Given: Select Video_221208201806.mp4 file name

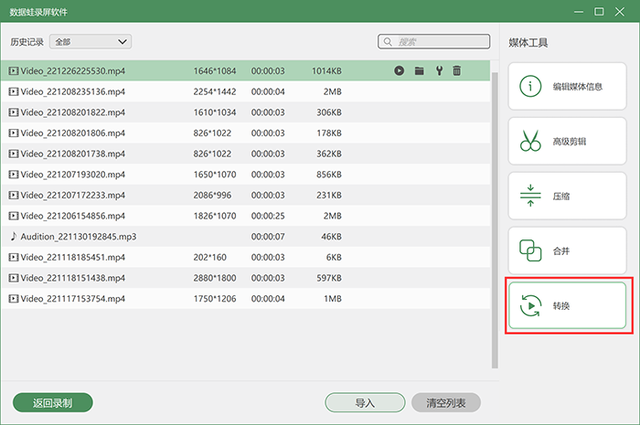Looking at the screenshot, I should coord(73,133).
